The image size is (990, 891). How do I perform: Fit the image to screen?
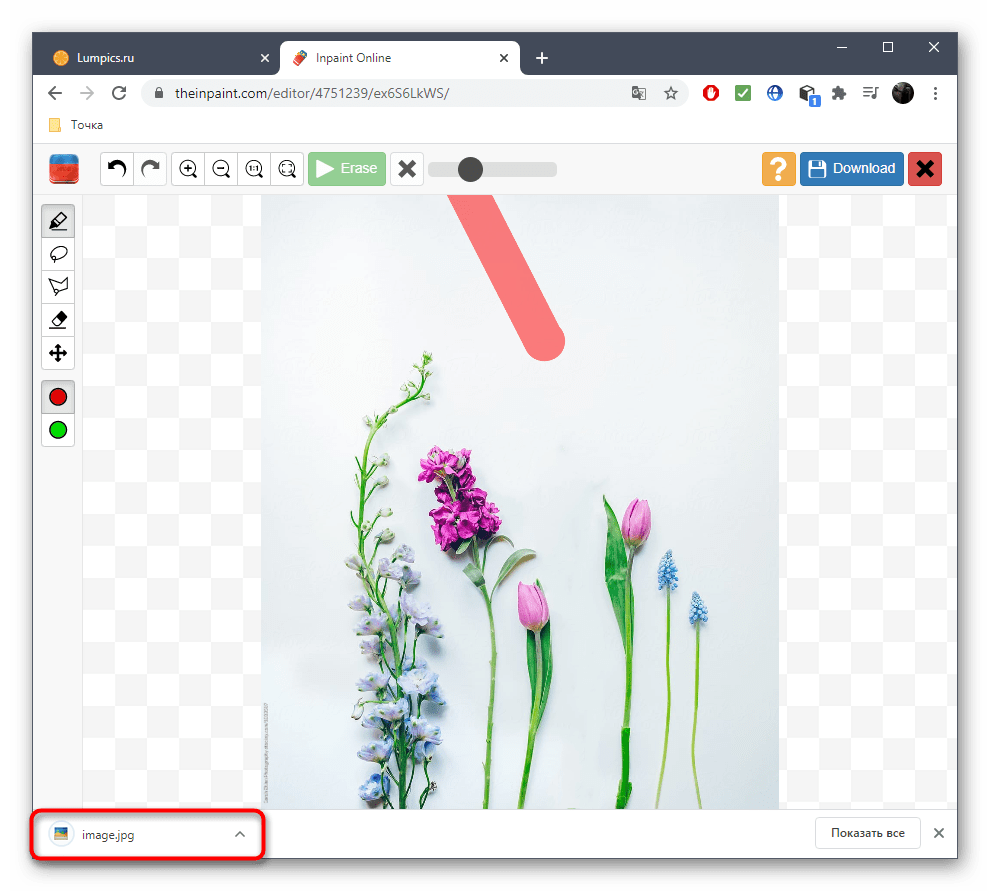tap(287, 169)
